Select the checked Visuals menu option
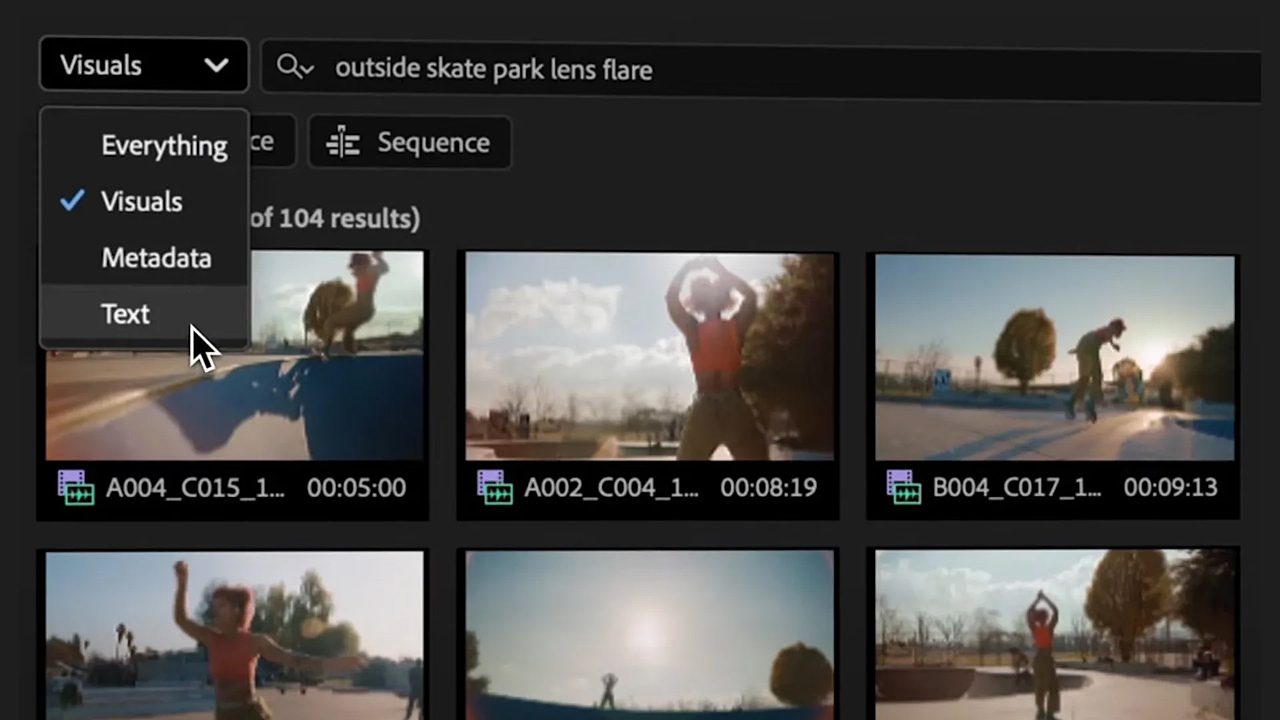This screenshot has width=1280, height=720. click(x=144, y=202)
